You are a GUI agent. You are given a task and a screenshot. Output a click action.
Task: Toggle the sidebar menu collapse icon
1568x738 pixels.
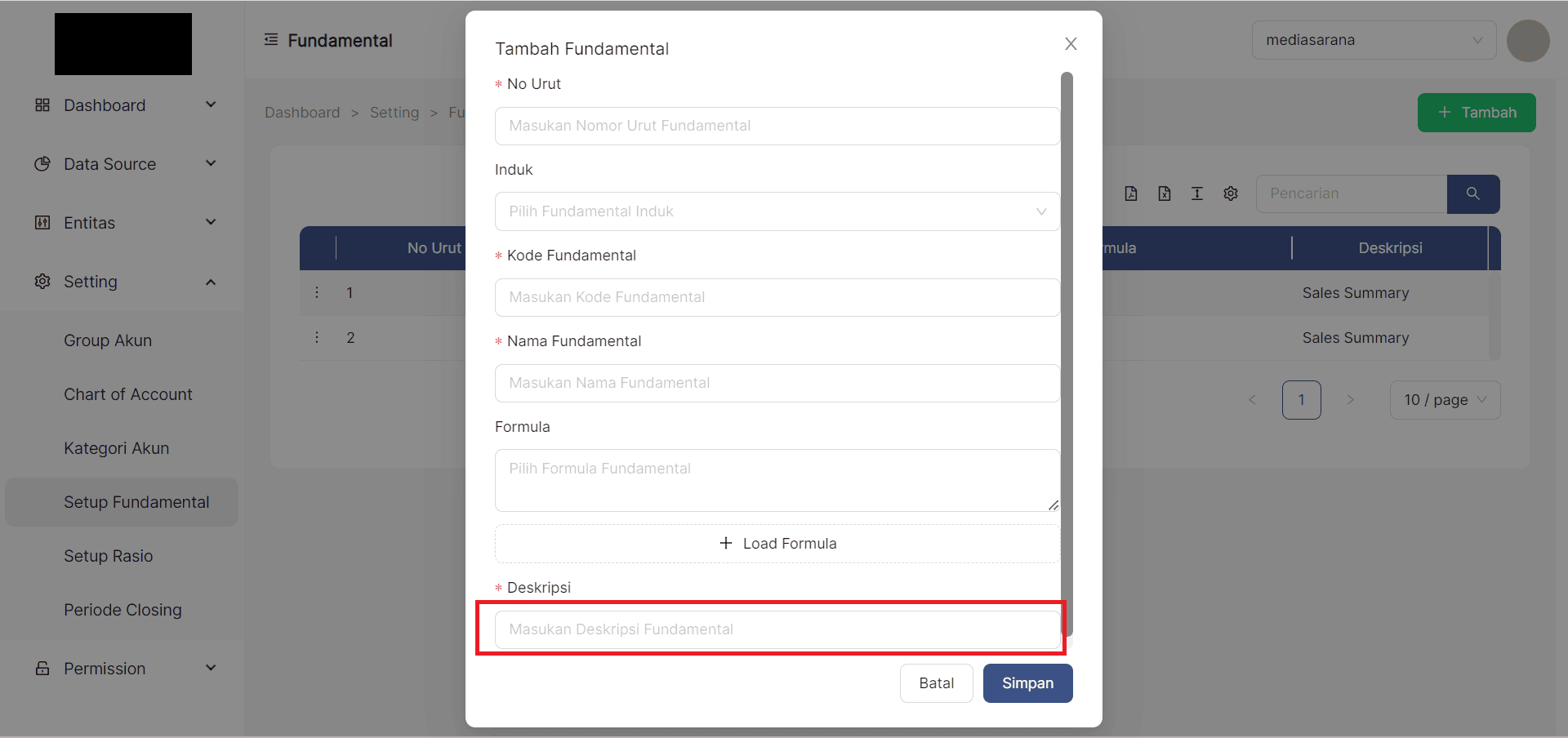point(271,40)
